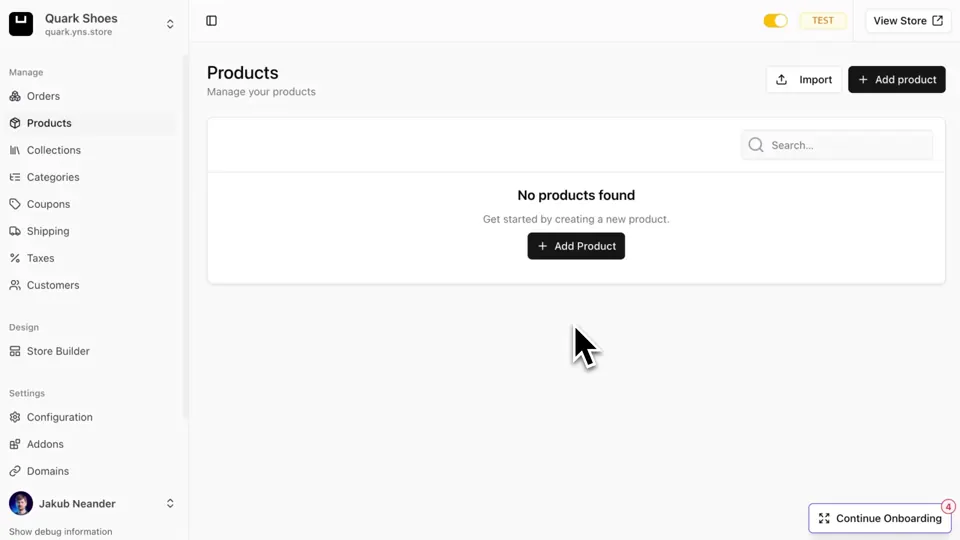
Task: Click the Addons icon in Settings
Action: point(15,444)
